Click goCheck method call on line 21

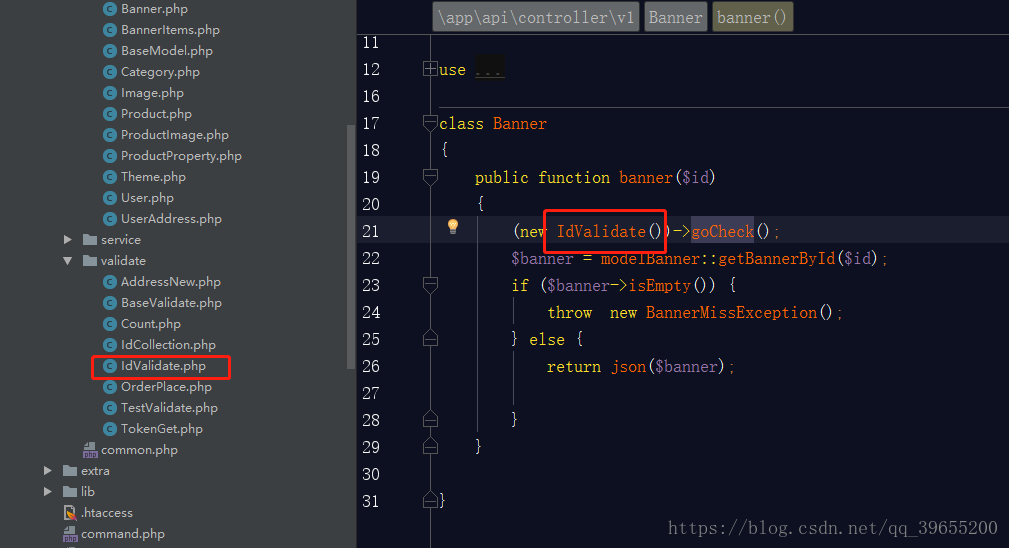click(723, 232)
